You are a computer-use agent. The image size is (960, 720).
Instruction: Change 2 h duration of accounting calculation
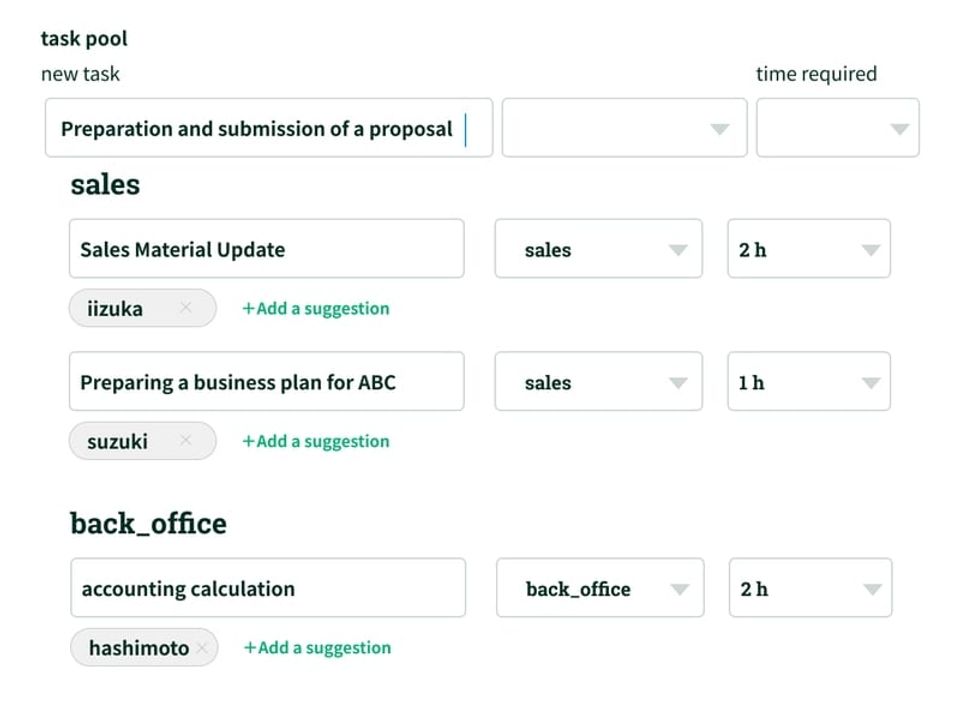[x=810, y=588]
